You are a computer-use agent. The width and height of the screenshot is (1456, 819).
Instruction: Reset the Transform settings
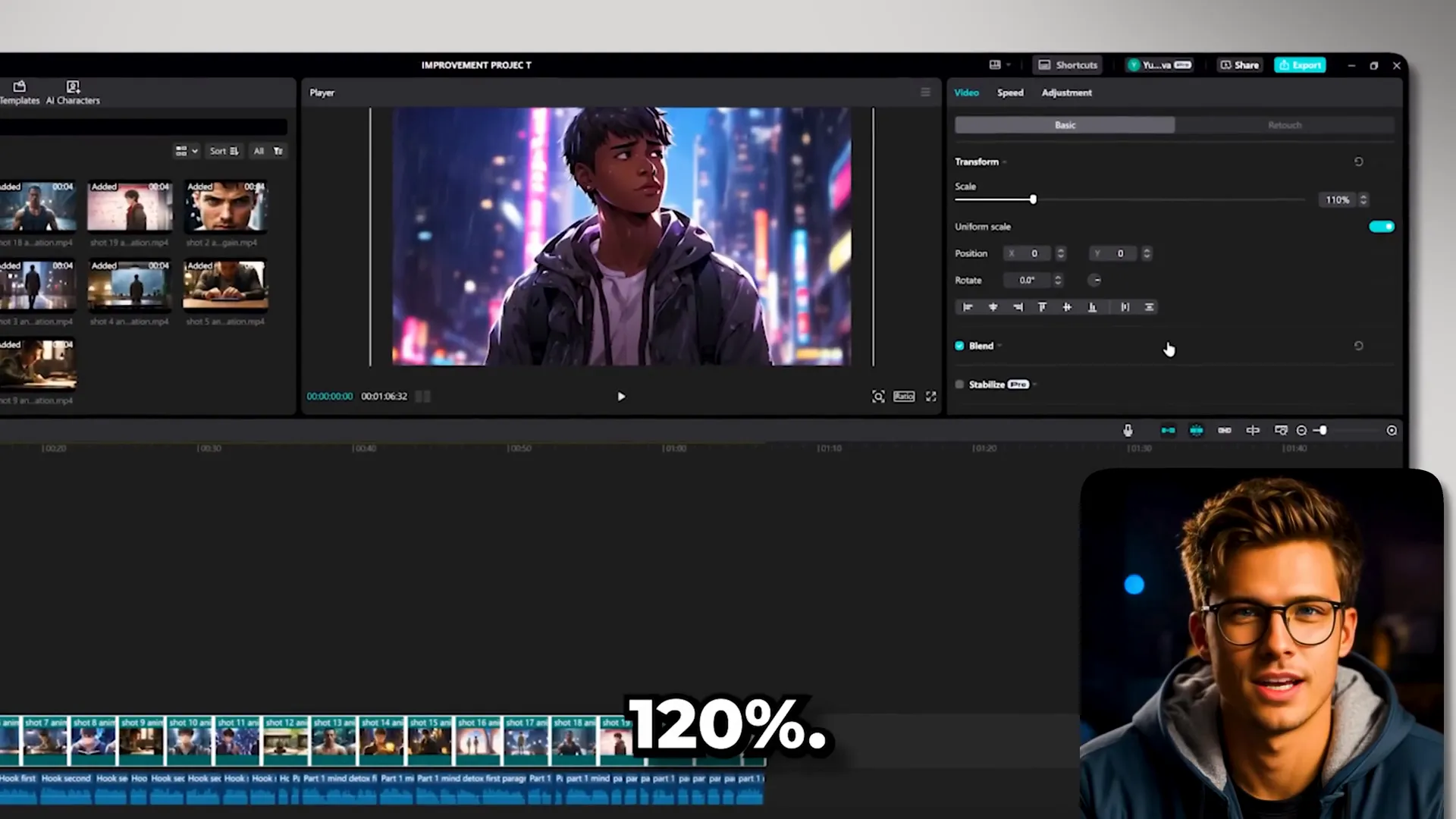pos(1358,162)
